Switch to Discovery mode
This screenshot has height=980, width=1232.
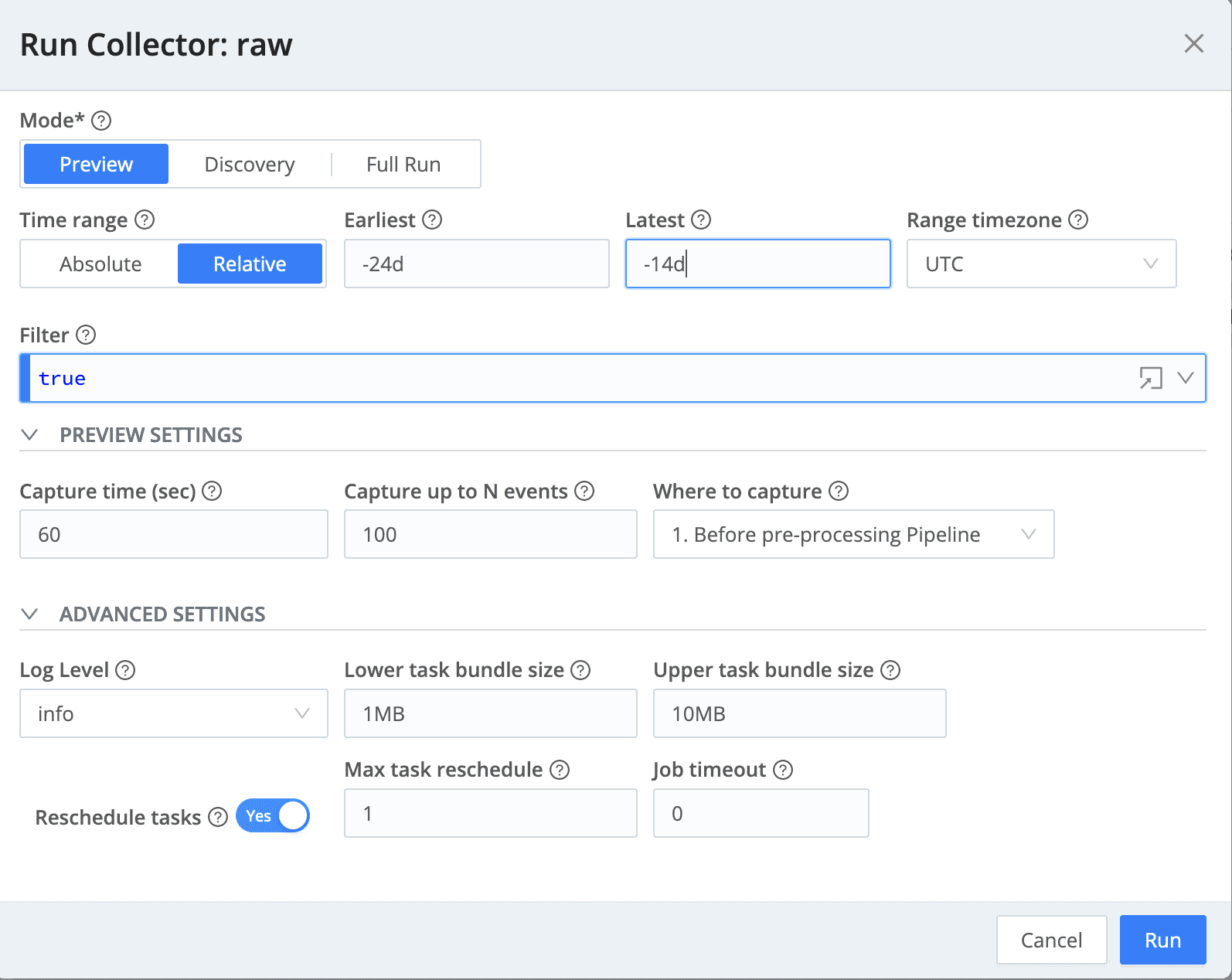pos(250,165)
